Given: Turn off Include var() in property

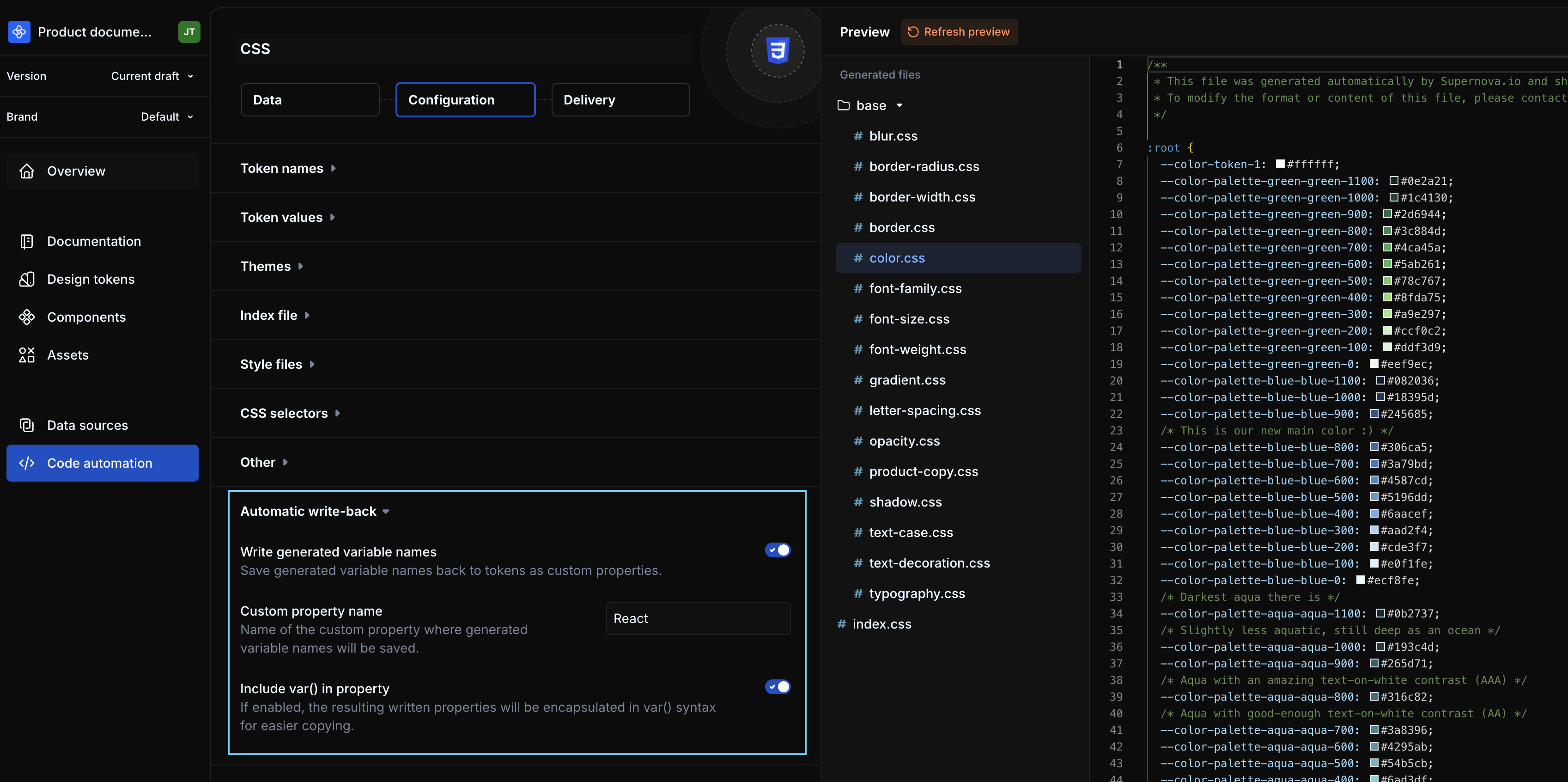Looking at the screenshot, I should click(778, 686).
